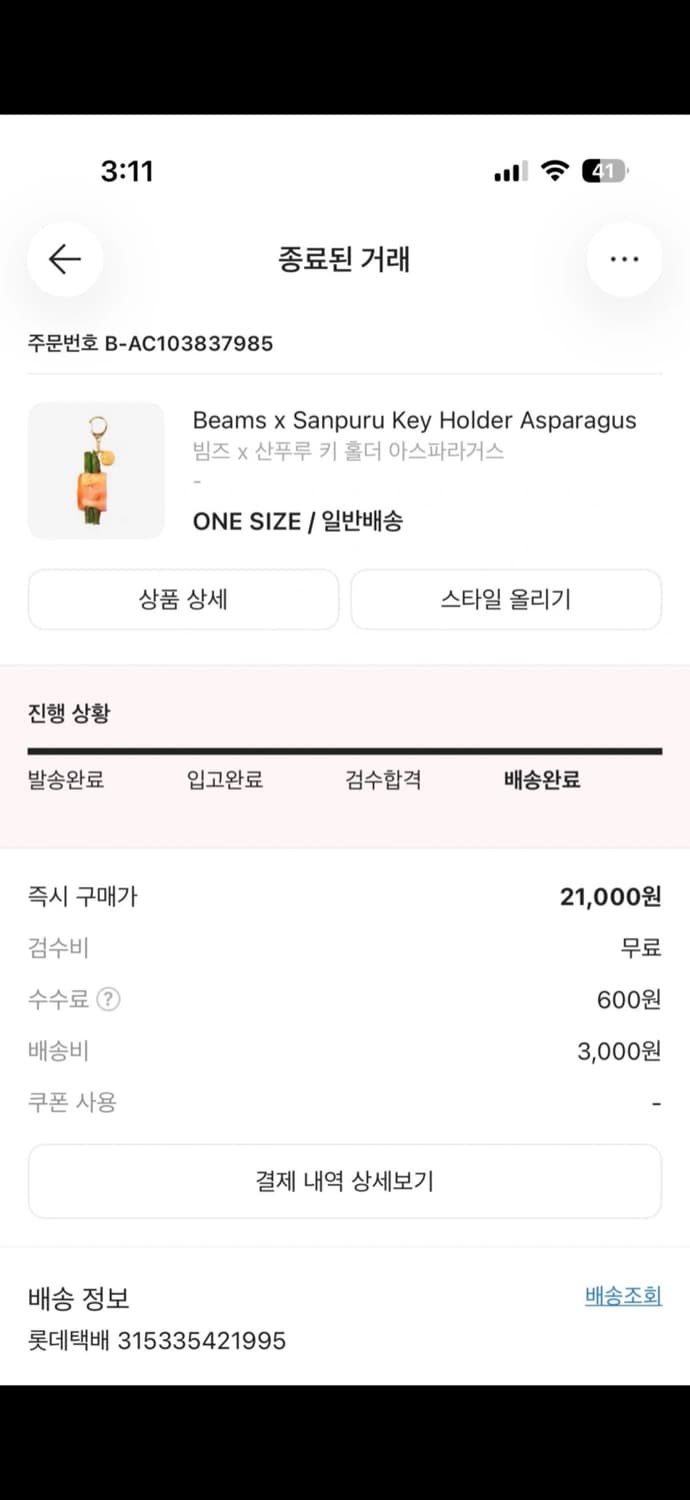
Task: Open 상품 상세 for the Beams key holder
Action: click(x=183, y=599)
